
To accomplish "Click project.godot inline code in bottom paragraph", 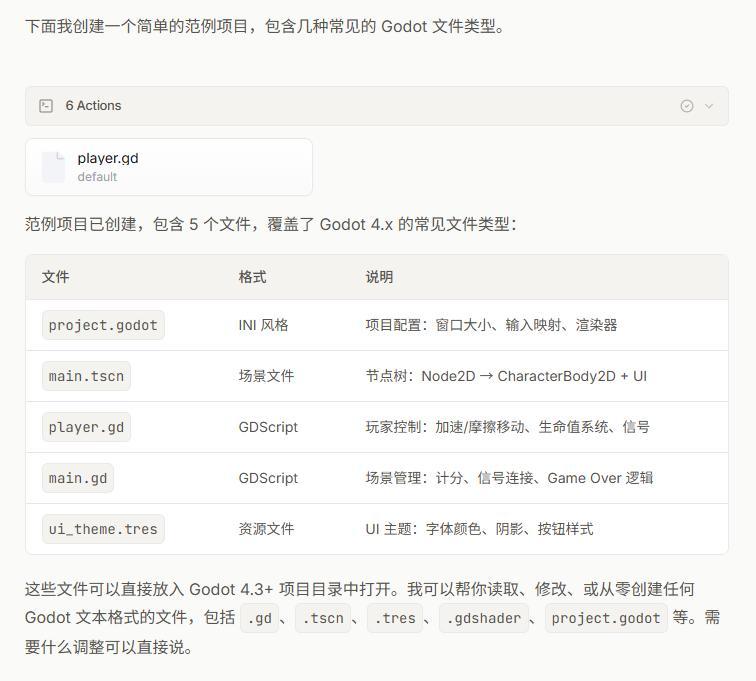I will 605,618.
